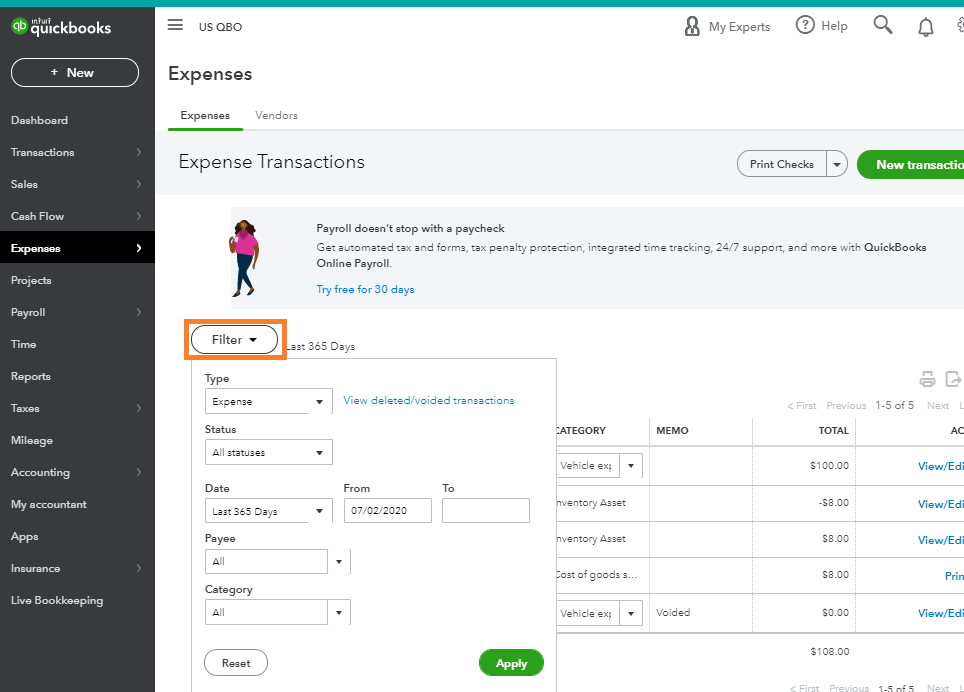The image size is (964, 692).
Task: Export list using the export icon
Action: 953,379
